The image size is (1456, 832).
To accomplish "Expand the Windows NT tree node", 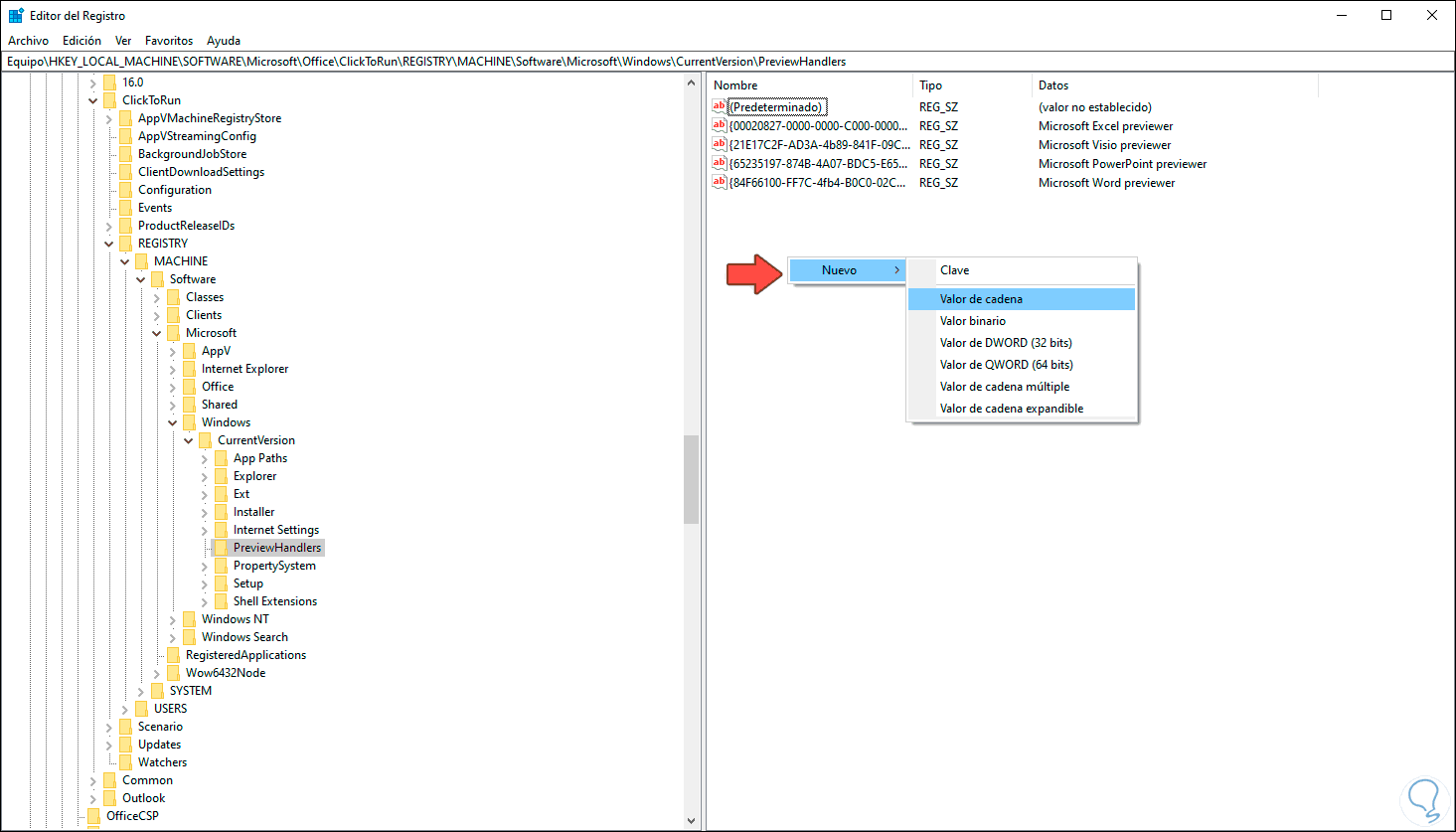I will coord(173,619).
